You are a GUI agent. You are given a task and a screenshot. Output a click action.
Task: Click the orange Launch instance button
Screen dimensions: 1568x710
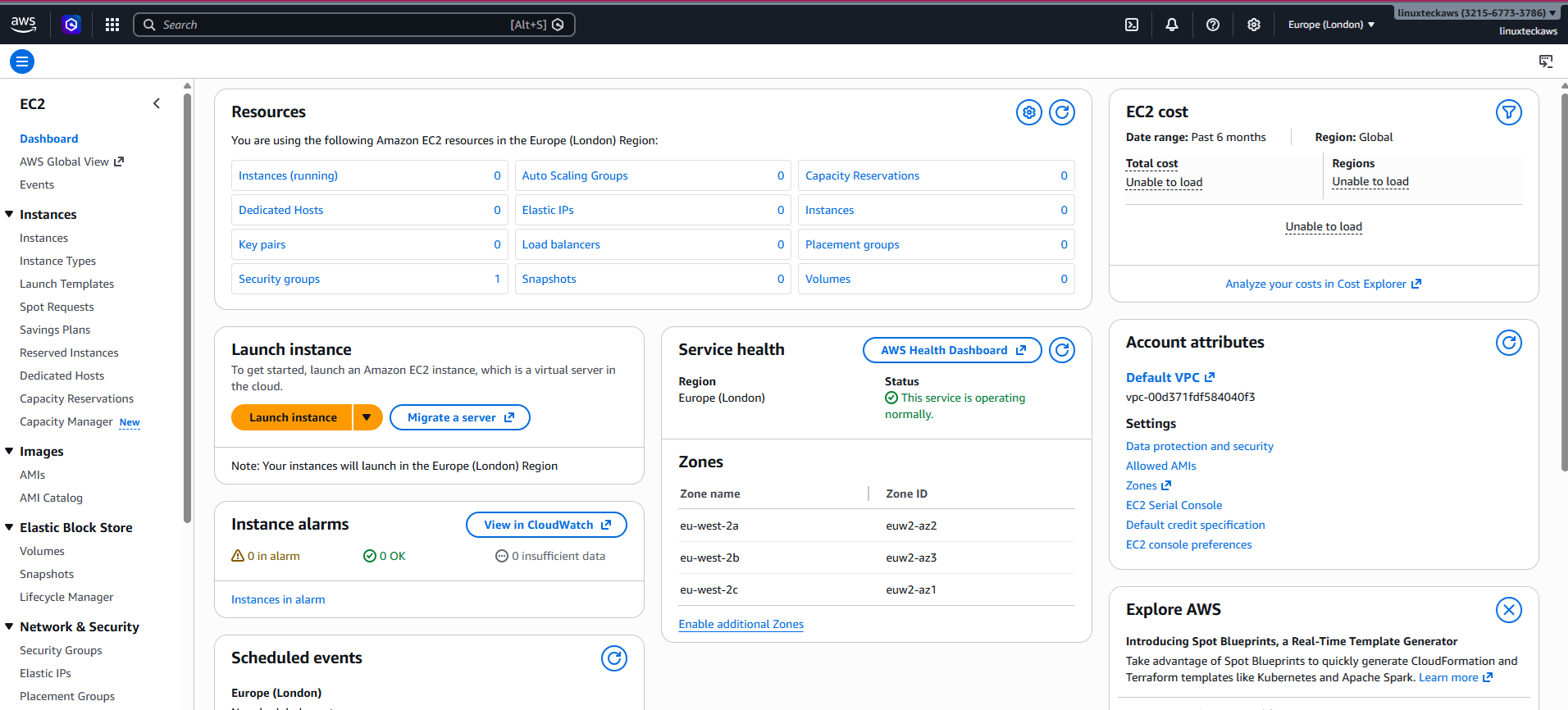(x=292, y=417)
